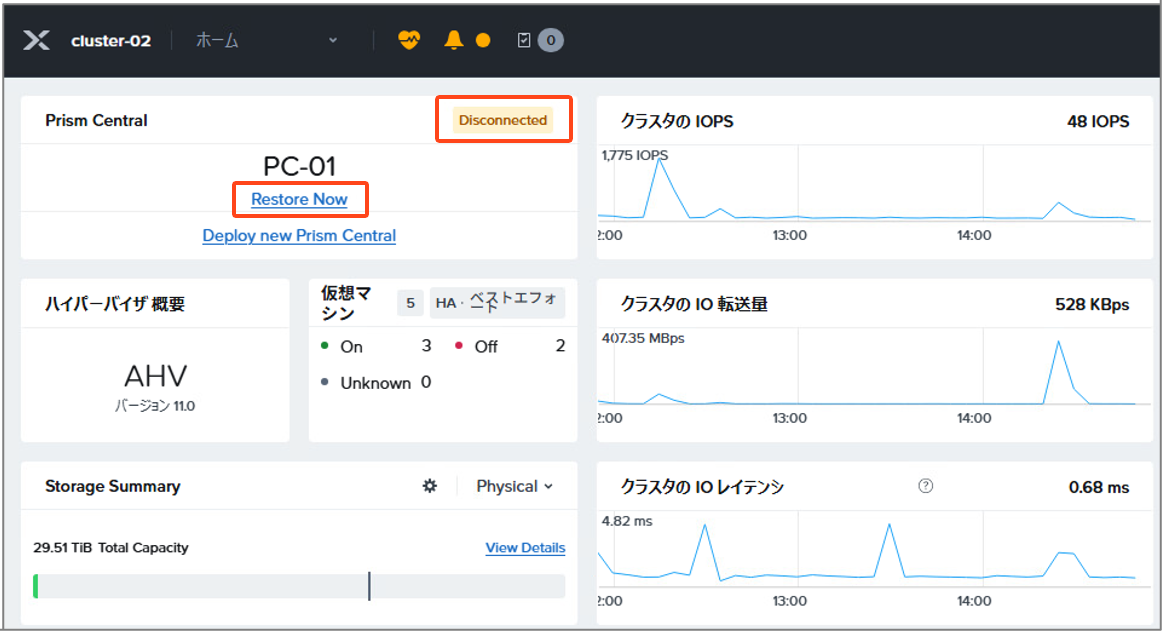This screenshot has height=634, width=1165.
Task: Click the 48 IOPS value
Action: (1098, 121)
